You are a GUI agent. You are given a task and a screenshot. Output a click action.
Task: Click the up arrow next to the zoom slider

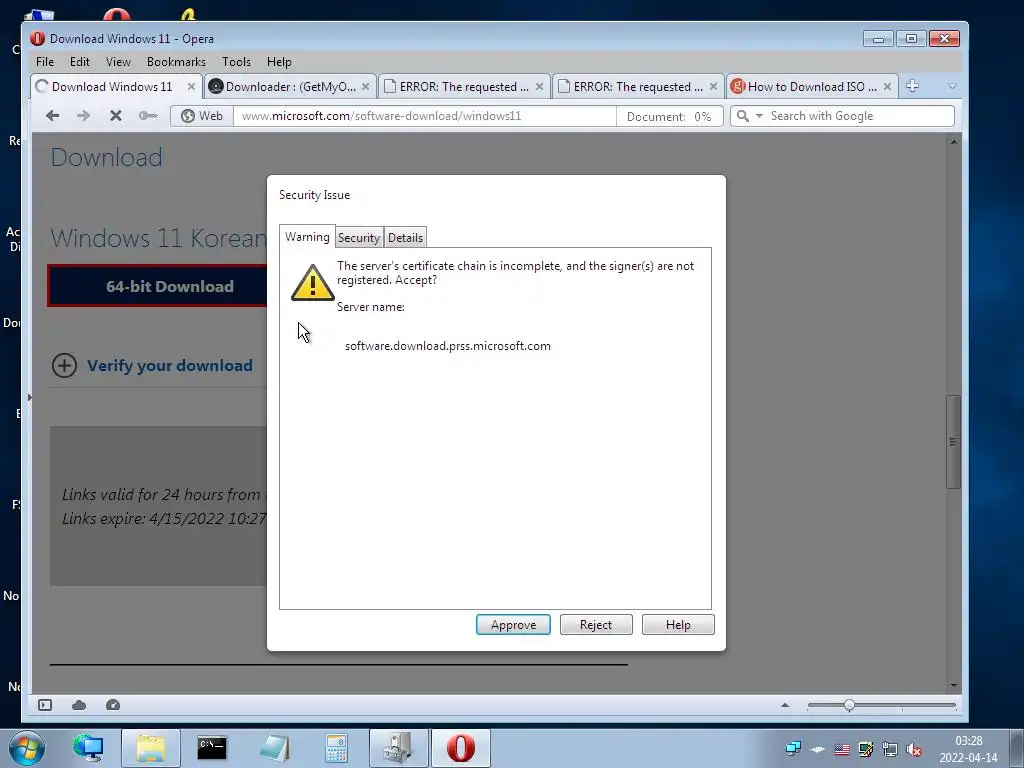785,705
